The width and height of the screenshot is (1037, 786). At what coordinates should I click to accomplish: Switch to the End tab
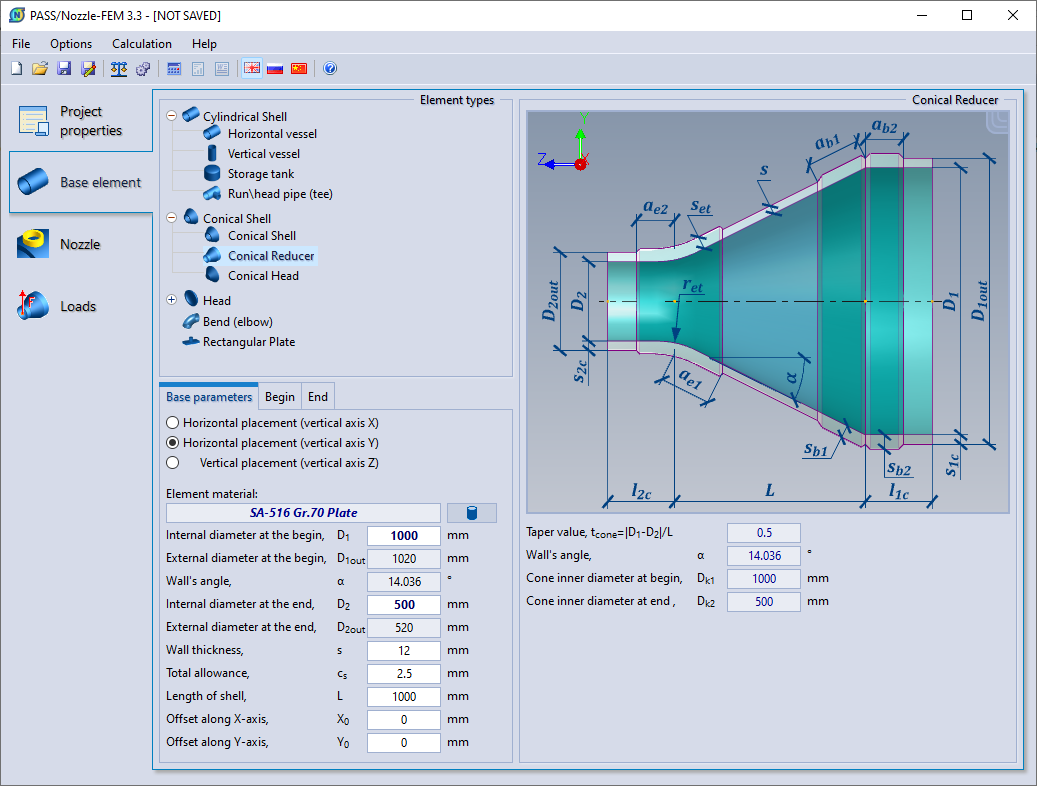317,397
